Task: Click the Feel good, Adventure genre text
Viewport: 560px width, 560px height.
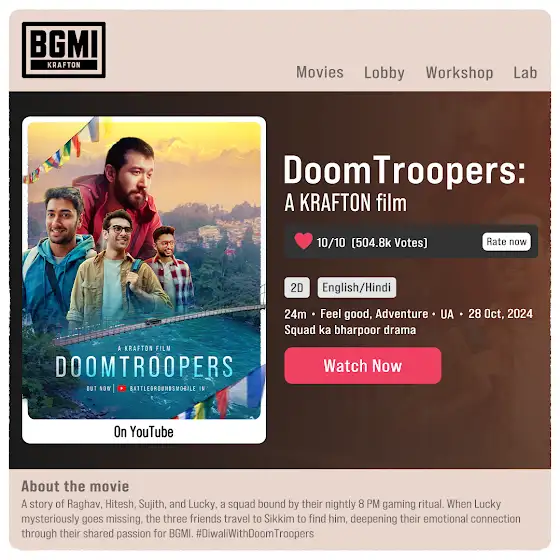Action: (374, 314)
